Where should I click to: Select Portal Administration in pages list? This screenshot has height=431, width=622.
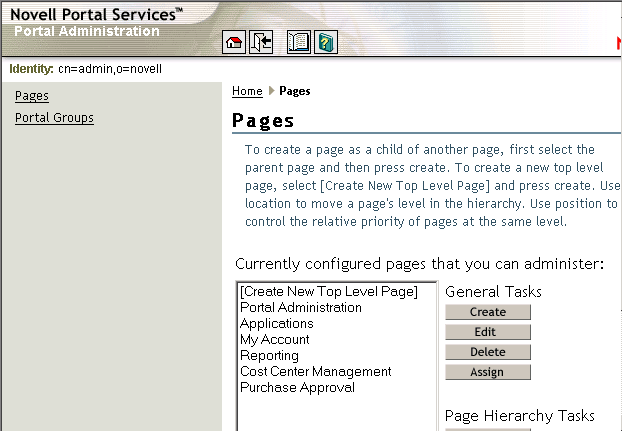pos(337,307)
